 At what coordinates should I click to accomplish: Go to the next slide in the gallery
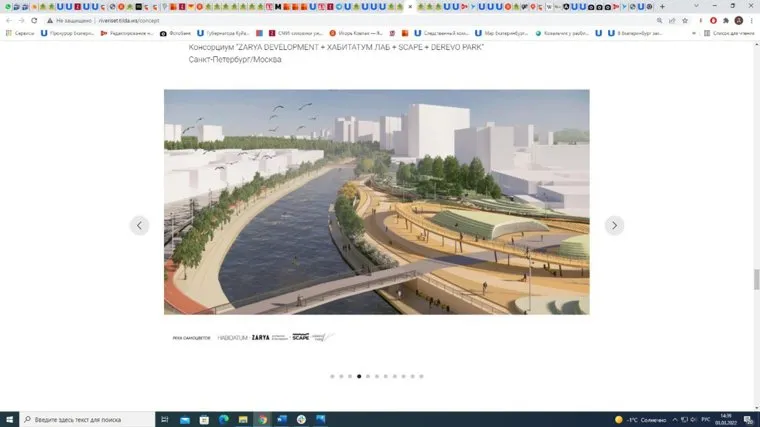click(x=614, y=225)
